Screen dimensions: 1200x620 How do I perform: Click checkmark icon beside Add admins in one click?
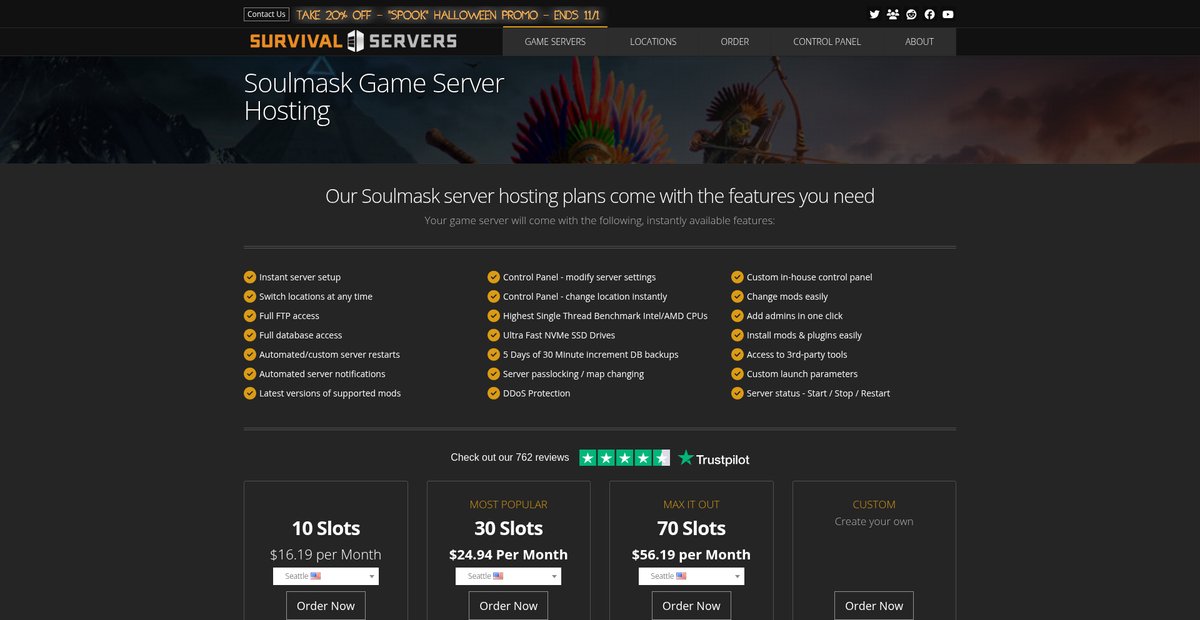pyautogui.click(x=738, y=316)
